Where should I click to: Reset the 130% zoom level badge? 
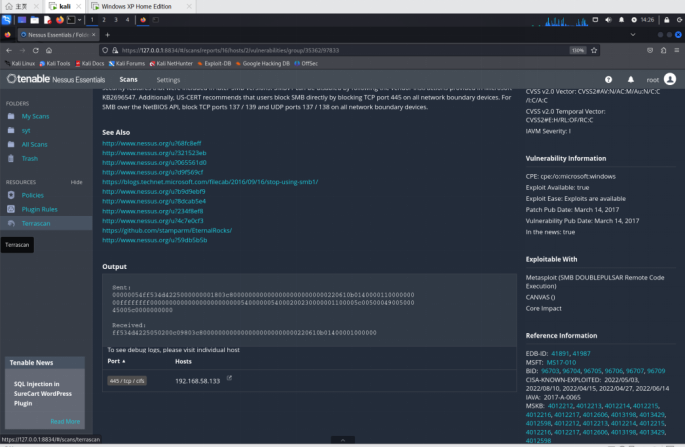(x=578, y=50)
